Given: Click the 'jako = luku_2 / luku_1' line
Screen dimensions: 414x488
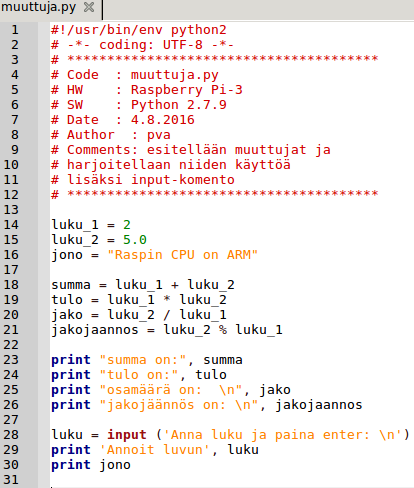Looking at the screenshot, I should click(139, 315).
